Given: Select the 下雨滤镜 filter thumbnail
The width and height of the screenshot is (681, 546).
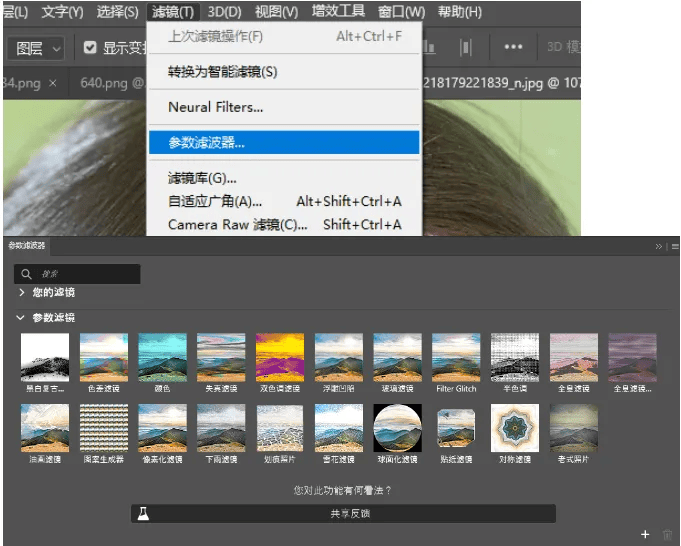Looking at the screenshot, I should pos(221,428).
